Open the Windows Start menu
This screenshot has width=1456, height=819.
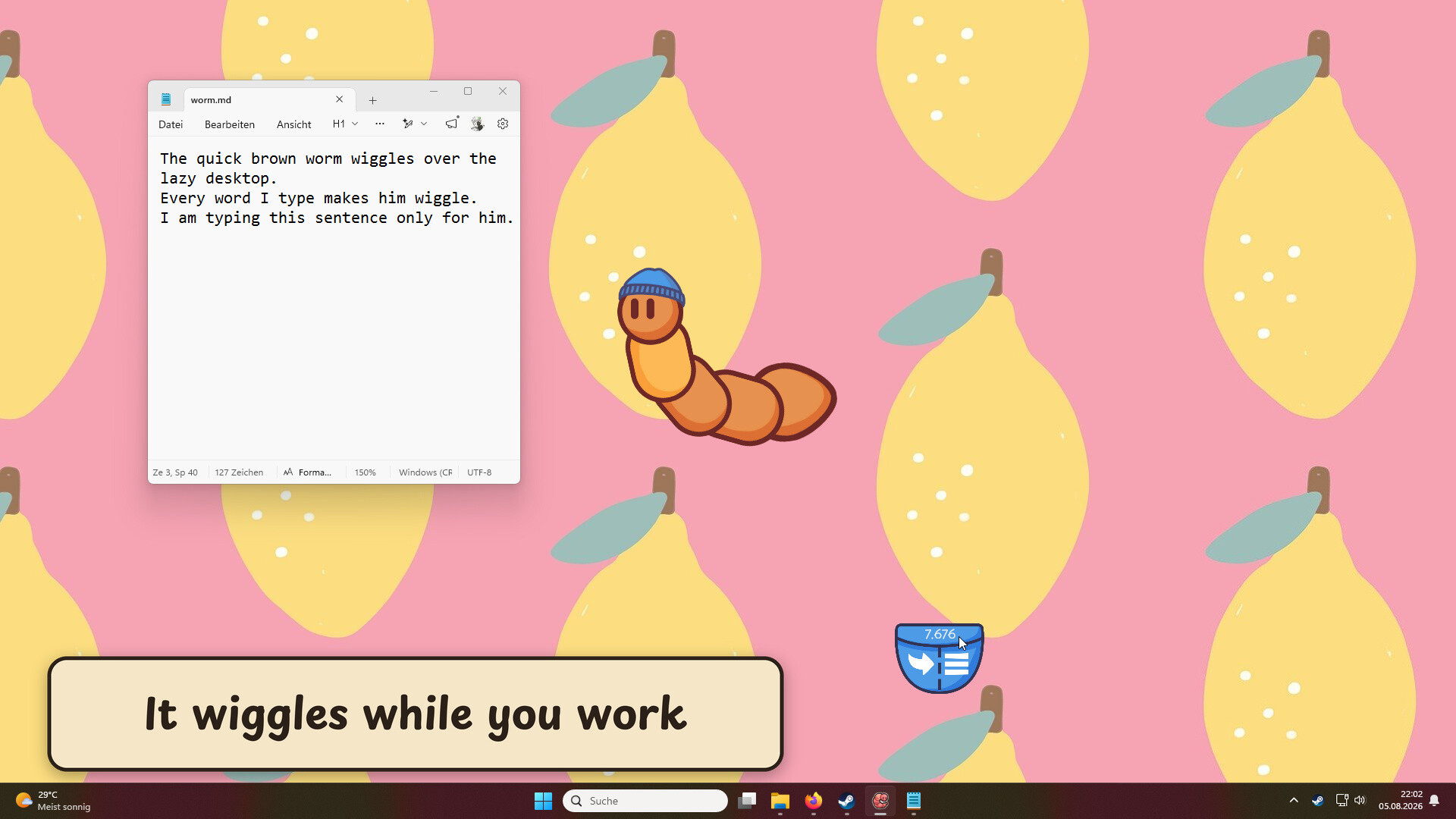[543, 801]
